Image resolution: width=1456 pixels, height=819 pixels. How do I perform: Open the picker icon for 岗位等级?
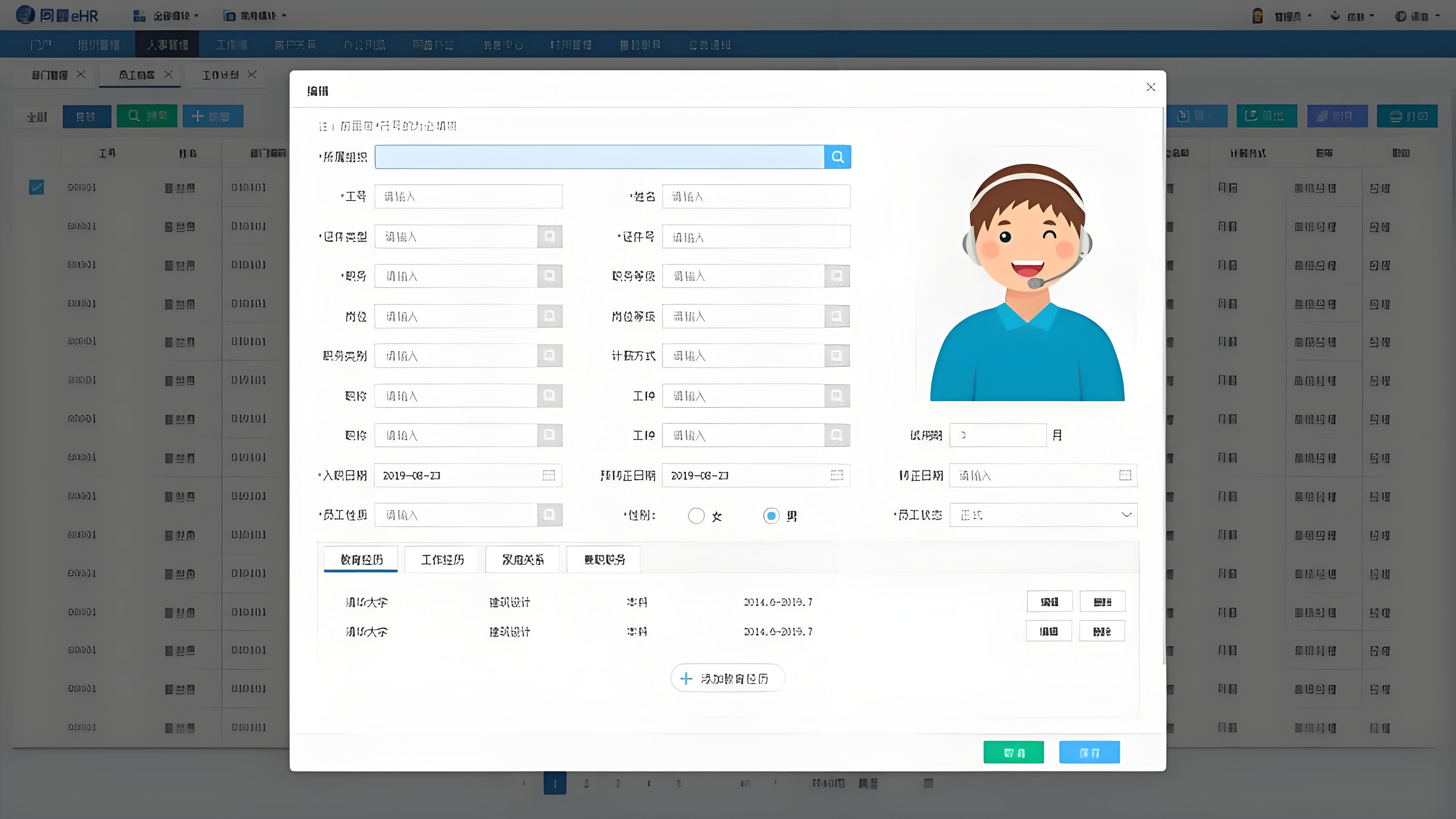837,316
